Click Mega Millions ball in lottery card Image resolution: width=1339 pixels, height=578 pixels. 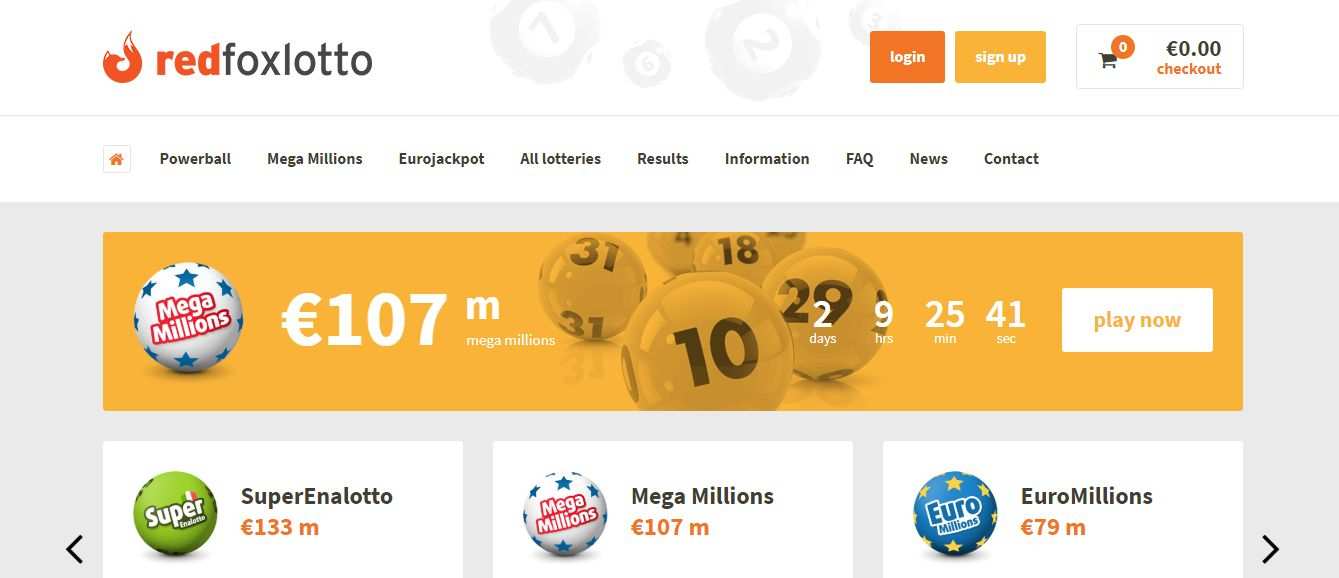pyautogui.click(x=565, y=514)
